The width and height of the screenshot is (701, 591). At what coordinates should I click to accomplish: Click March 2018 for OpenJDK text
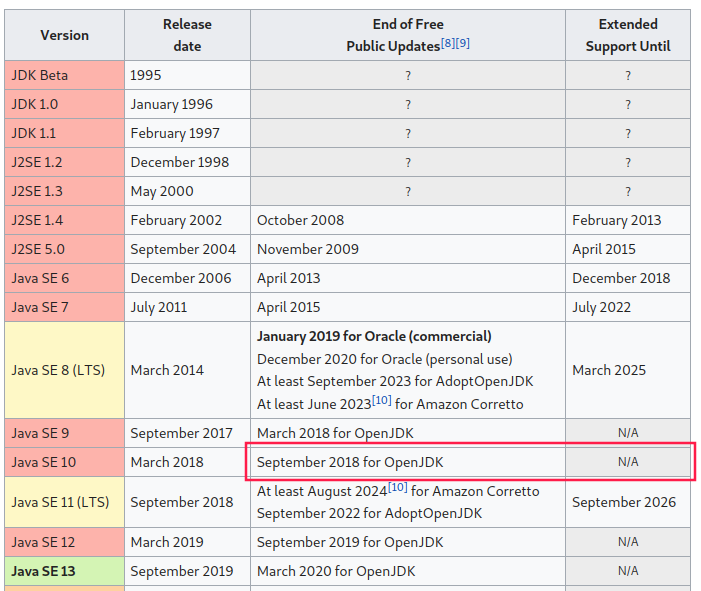tap(335, 433)
